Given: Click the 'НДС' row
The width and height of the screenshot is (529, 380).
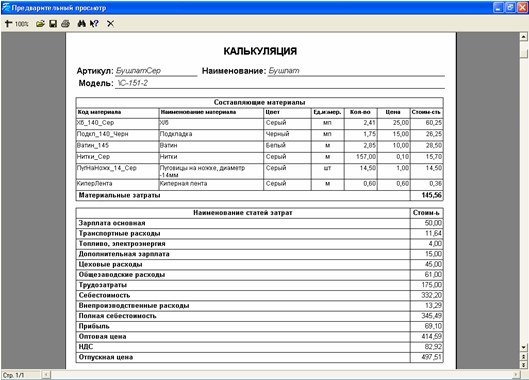Looking at the screenshot, I should point(259,347).
